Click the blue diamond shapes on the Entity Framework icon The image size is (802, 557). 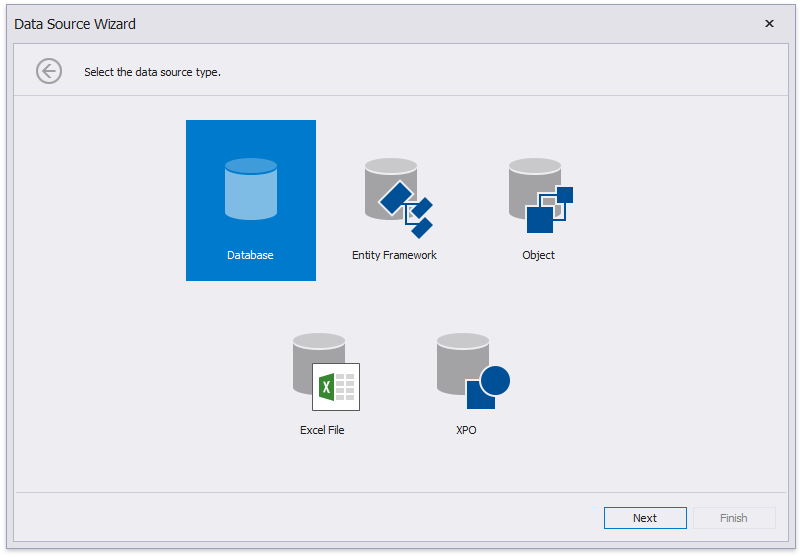[x=408, y=210]
